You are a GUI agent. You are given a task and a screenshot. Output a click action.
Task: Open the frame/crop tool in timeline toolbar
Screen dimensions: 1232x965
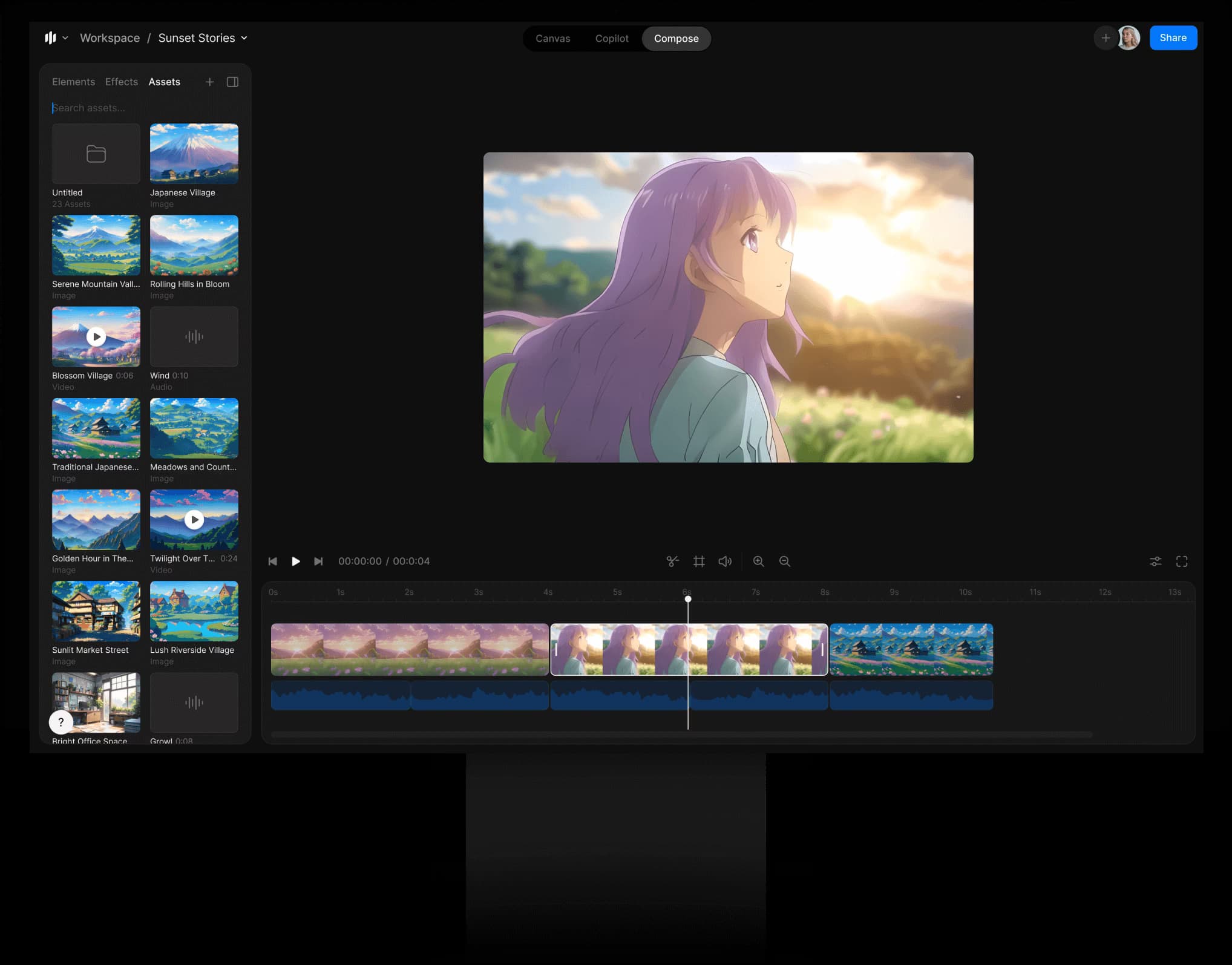700,561
